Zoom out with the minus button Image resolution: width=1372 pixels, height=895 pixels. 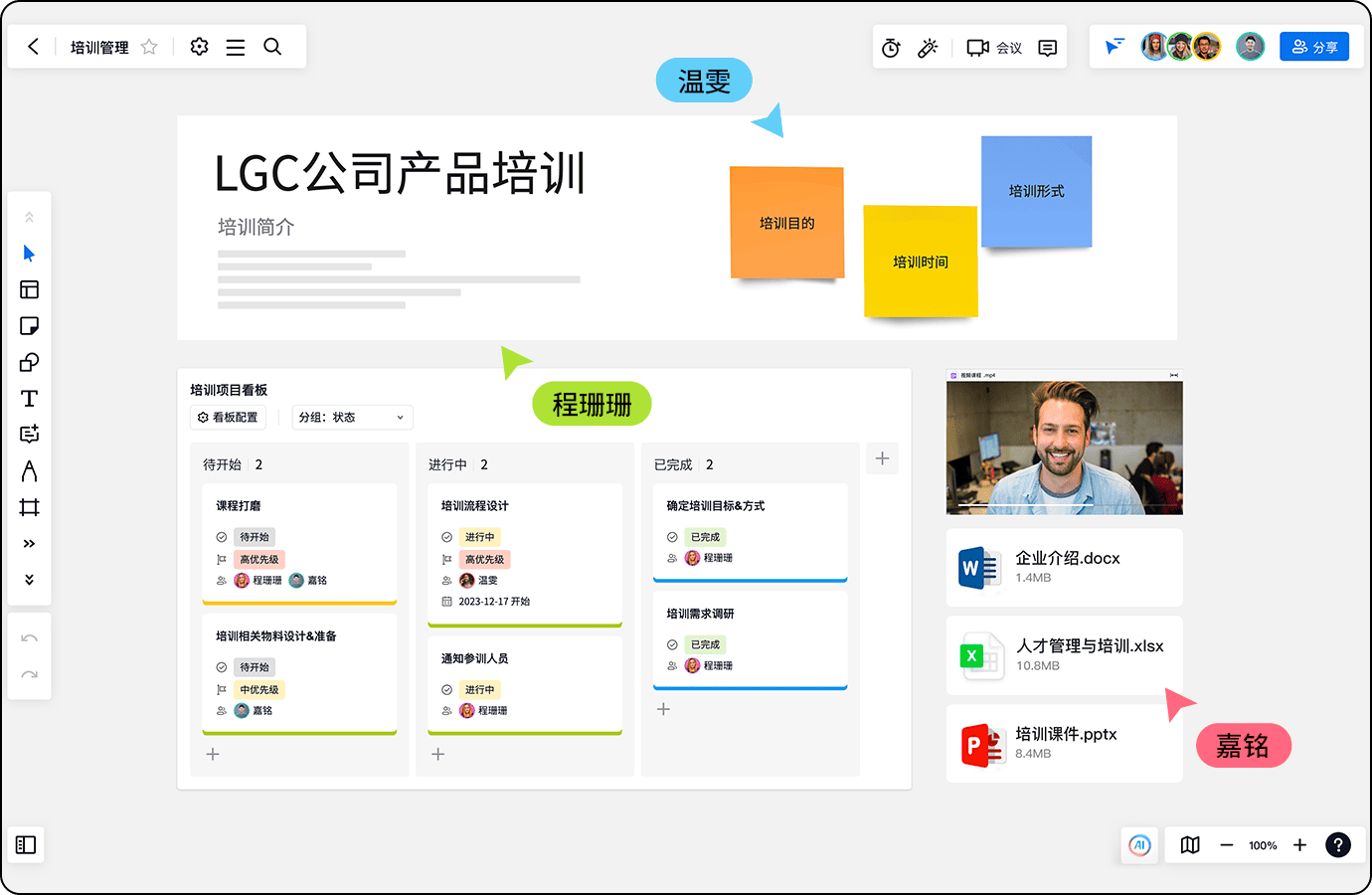coord(1227,845)
